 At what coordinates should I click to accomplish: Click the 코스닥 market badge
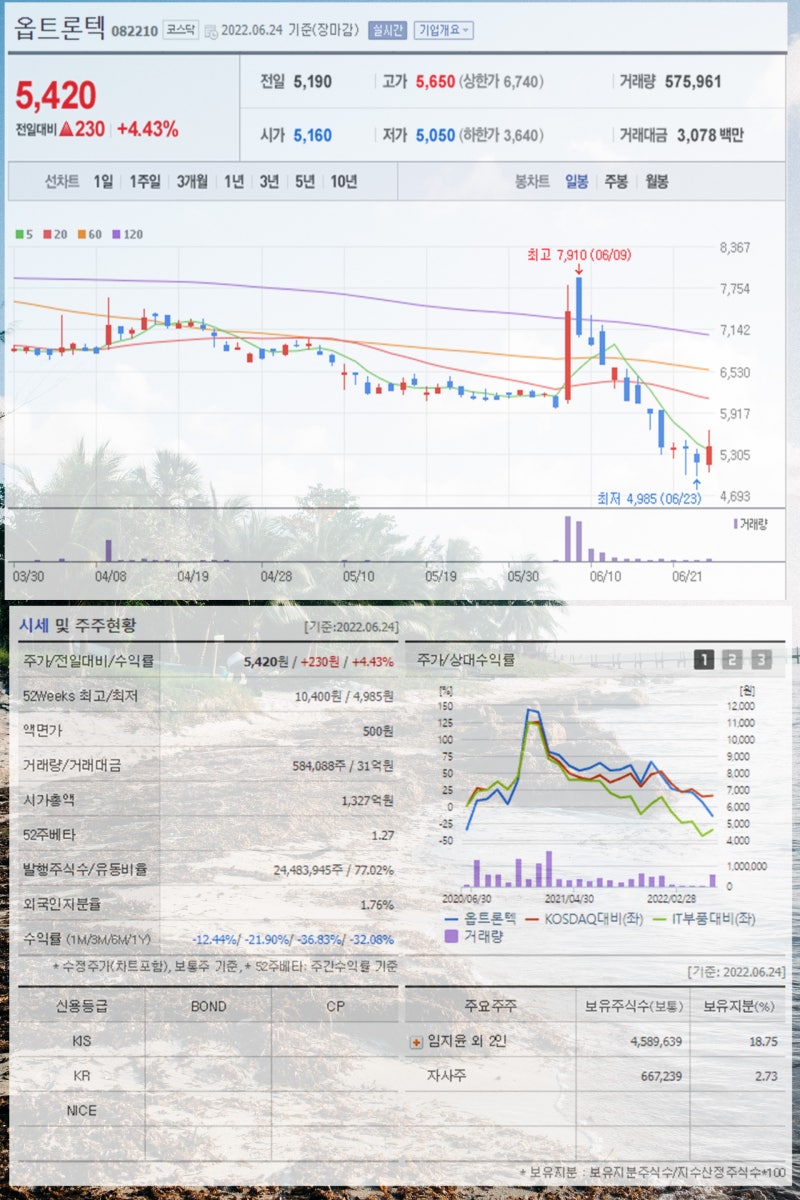pyautogui.click(x=181, y=31)
